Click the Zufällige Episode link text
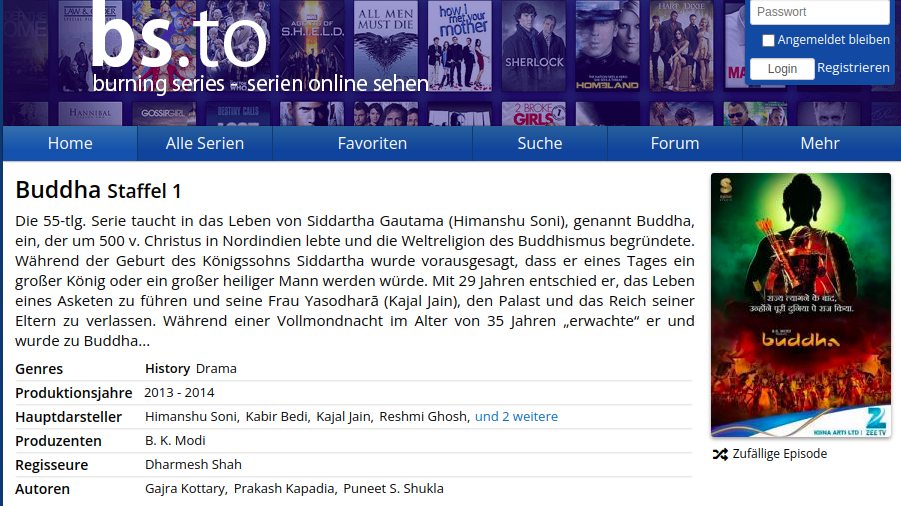 coord(780,454)
